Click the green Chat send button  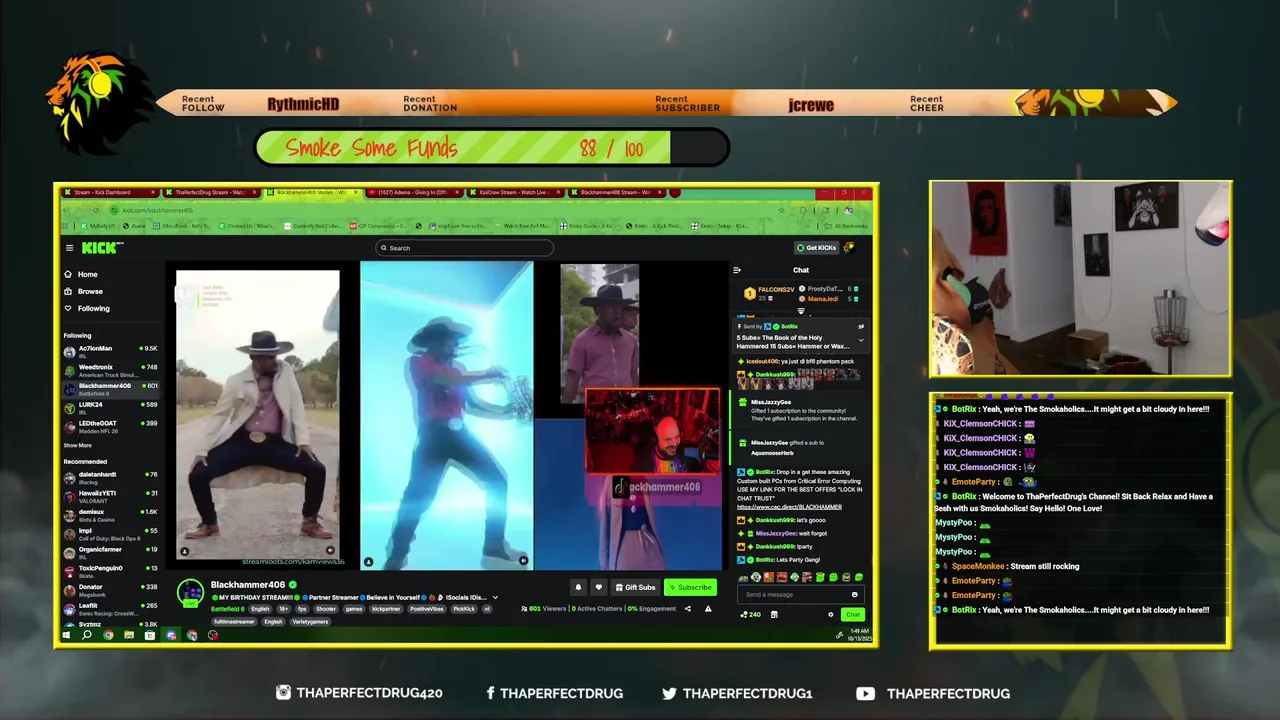(x=852, y=614)
